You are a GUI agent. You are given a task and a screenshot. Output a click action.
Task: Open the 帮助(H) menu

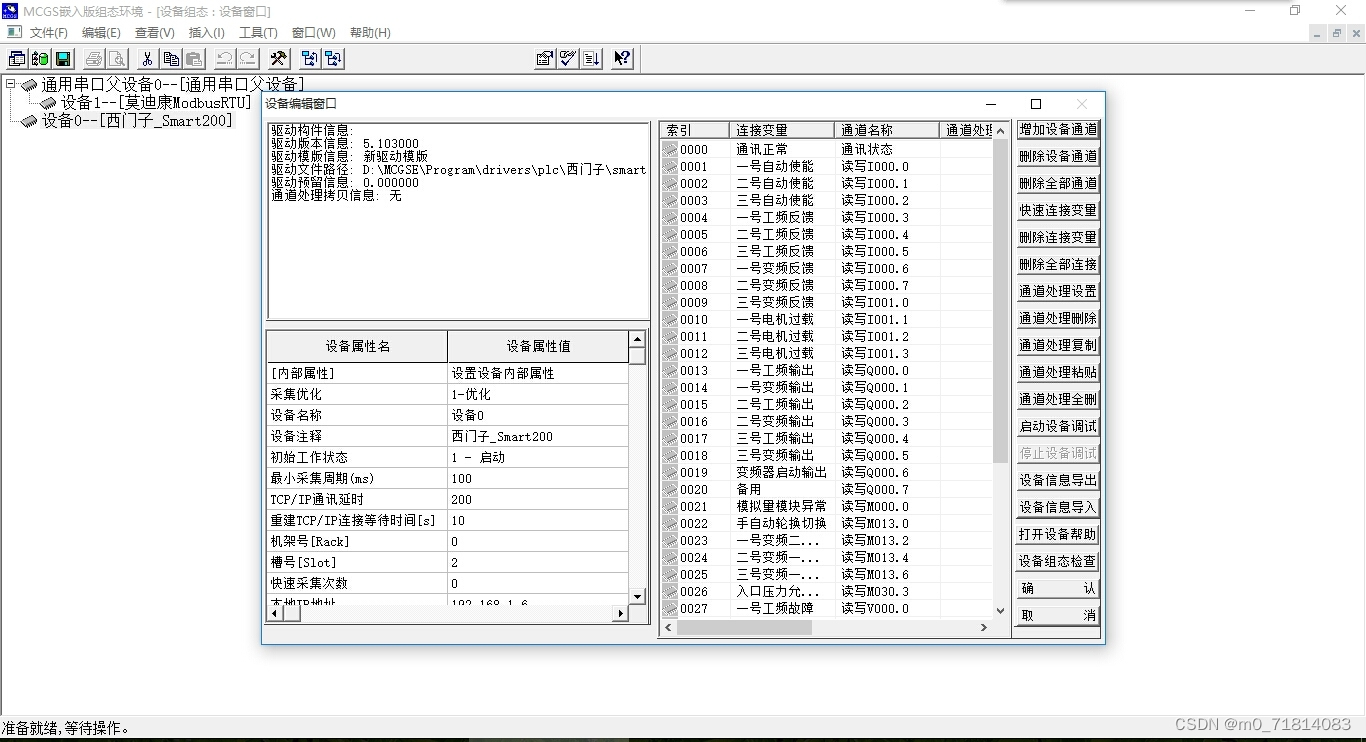coord(370,33)
